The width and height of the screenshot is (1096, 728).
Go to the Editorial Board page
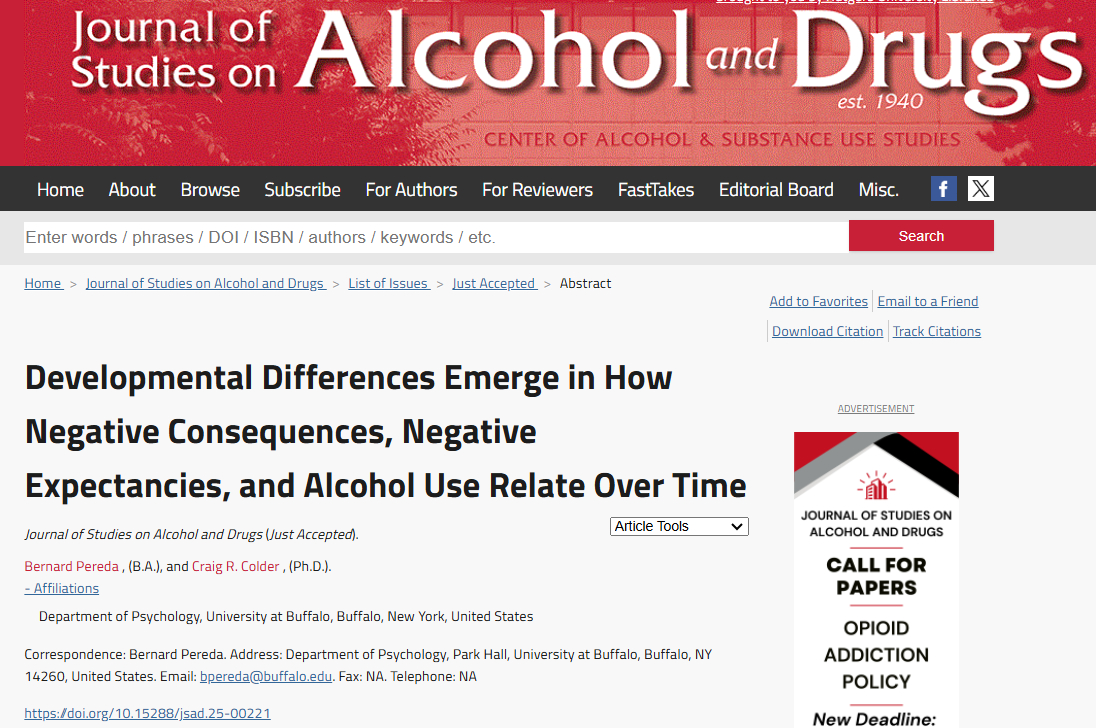776,190
